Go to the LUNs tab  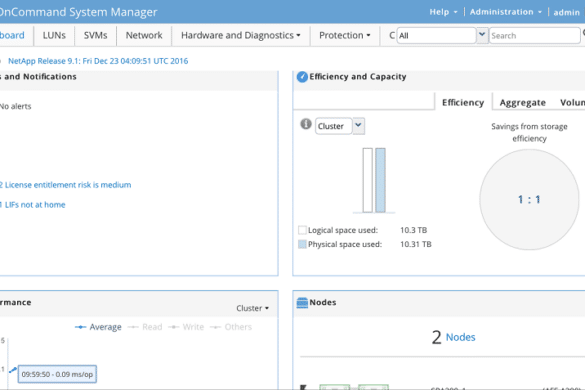point(54,35)
